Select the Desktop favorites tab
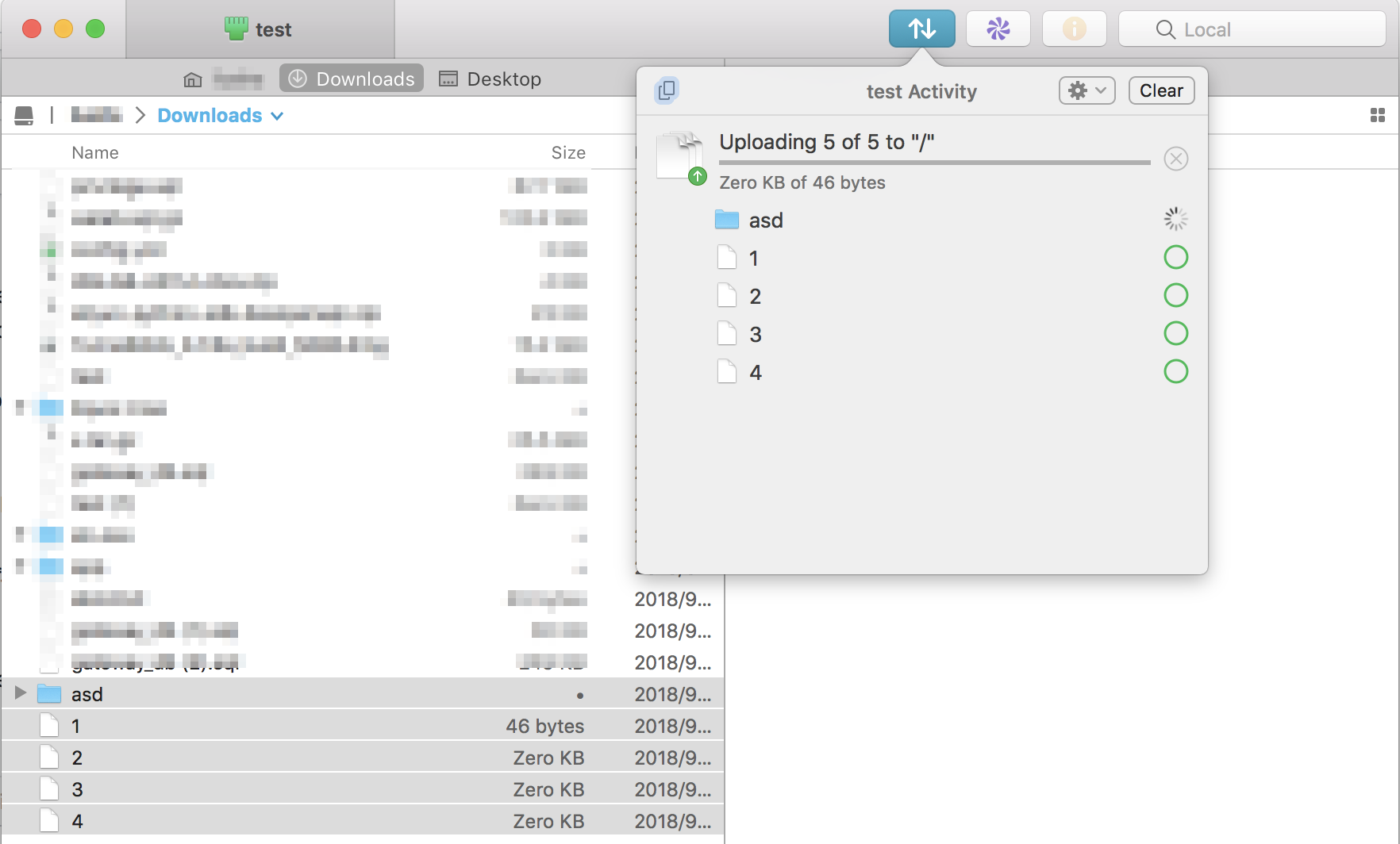Screen dimensions: 1400x844 [x=490, y=79]
